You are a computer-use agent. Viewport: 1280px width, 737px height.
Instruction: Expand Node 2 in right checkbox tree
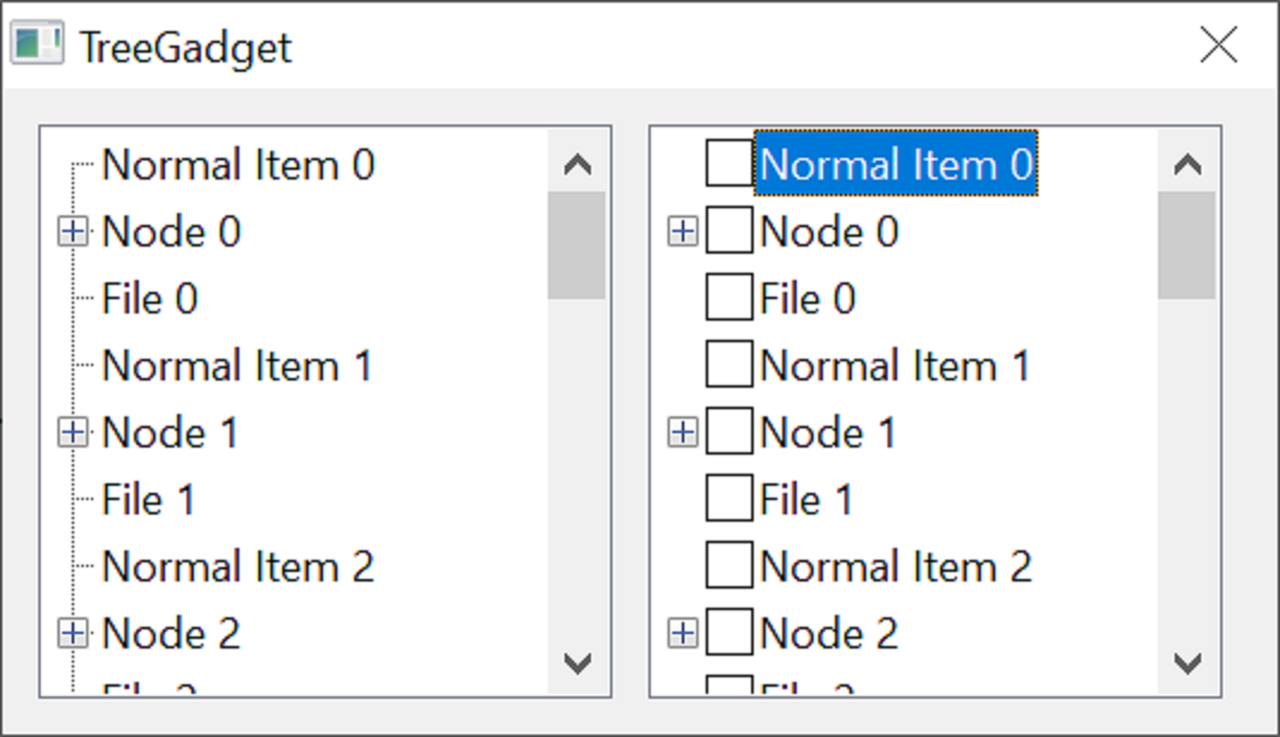click(x=682, y=633)
